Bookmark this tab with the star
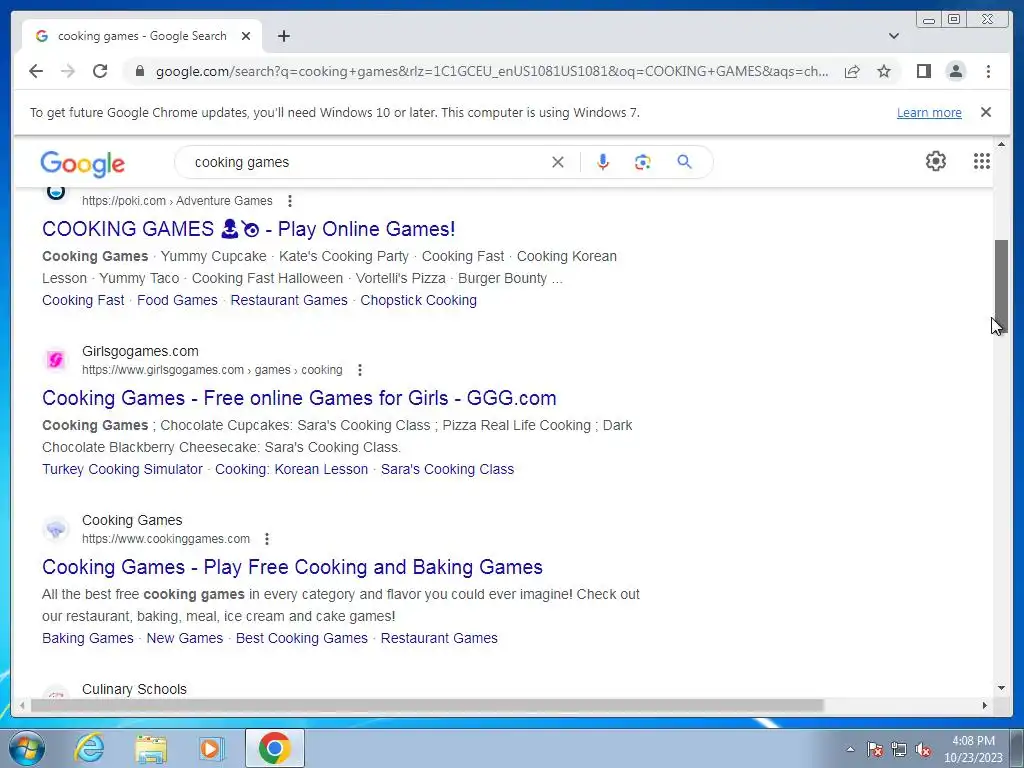 click(x=884, y=71)
